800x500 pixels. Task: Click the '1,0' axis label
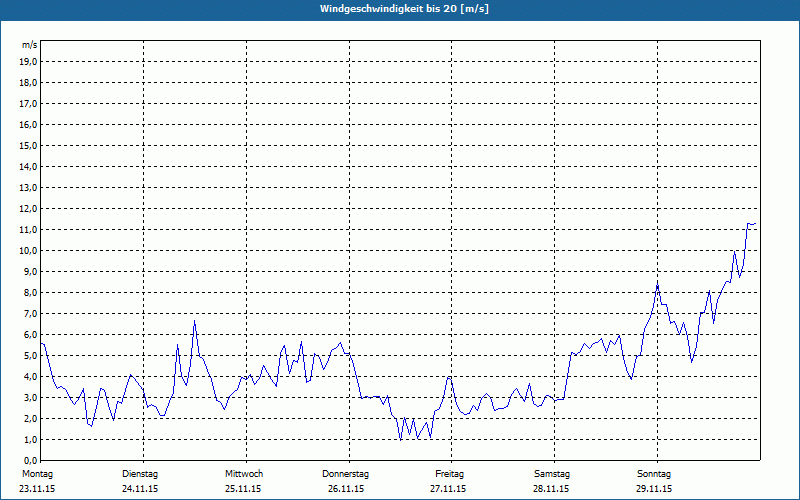point(30,439)
